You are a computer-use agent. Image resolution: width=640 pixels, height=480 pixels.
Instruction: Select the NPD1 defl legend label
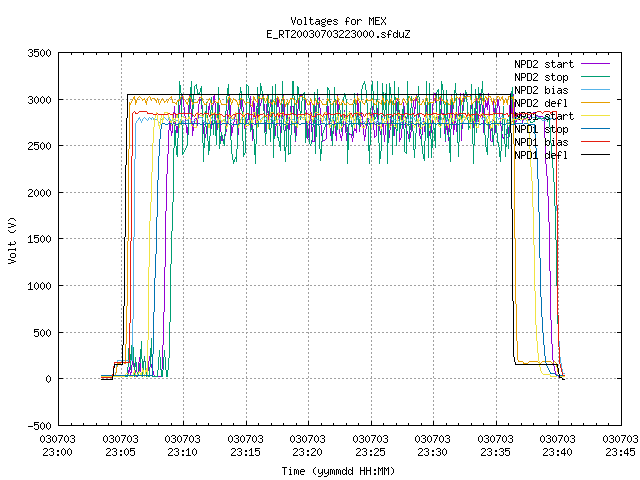[x=541, y=156]
